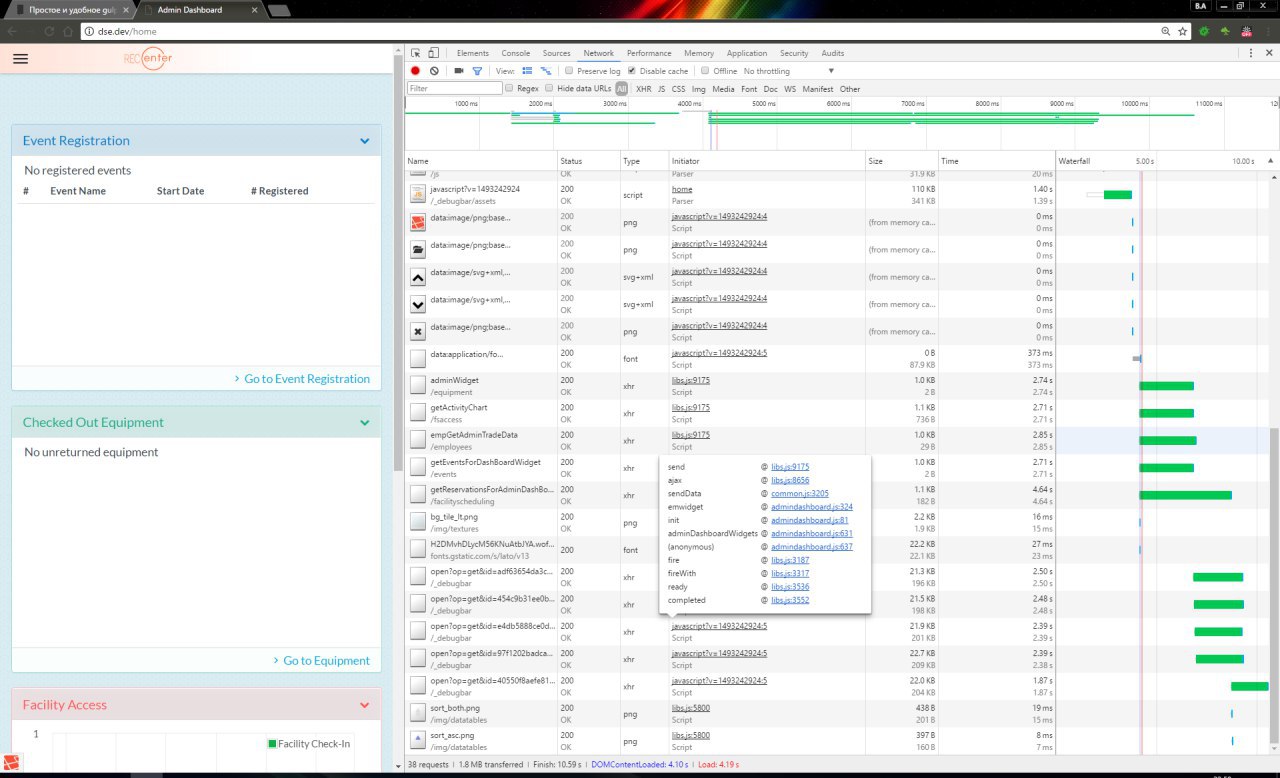Switch to the Security tab
Viewport: 1280px width, 778px height.
click(x=794, y=53)
